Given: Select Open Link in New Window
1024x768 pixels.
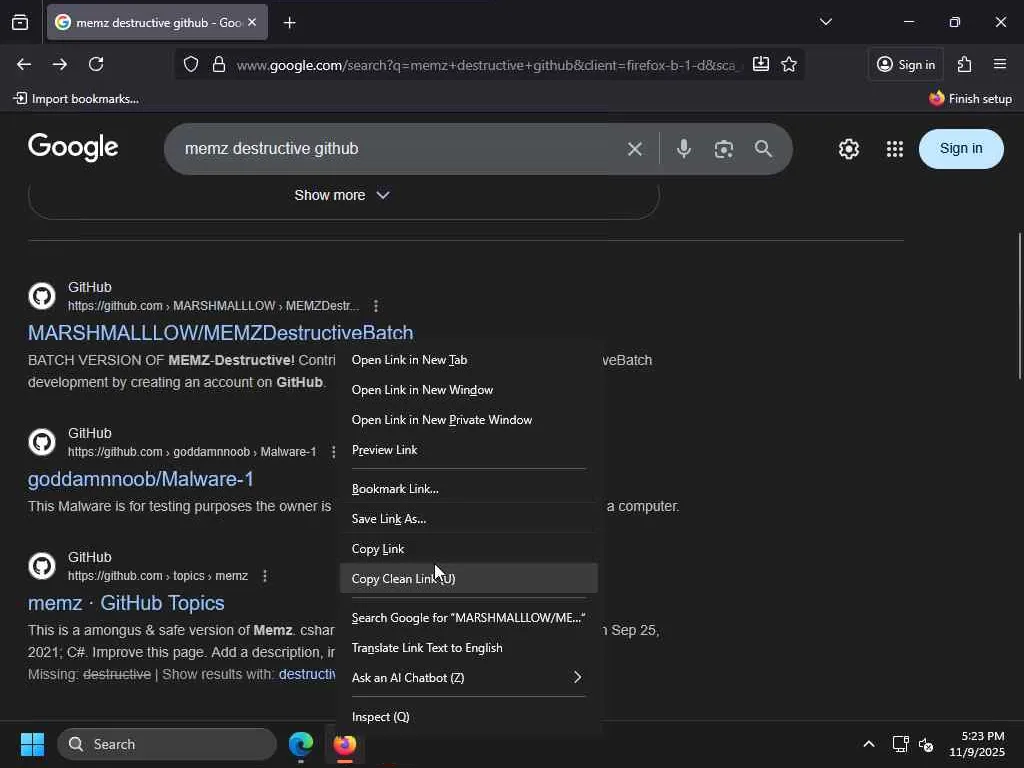Looking at the screenshot, I should (469, 390).
